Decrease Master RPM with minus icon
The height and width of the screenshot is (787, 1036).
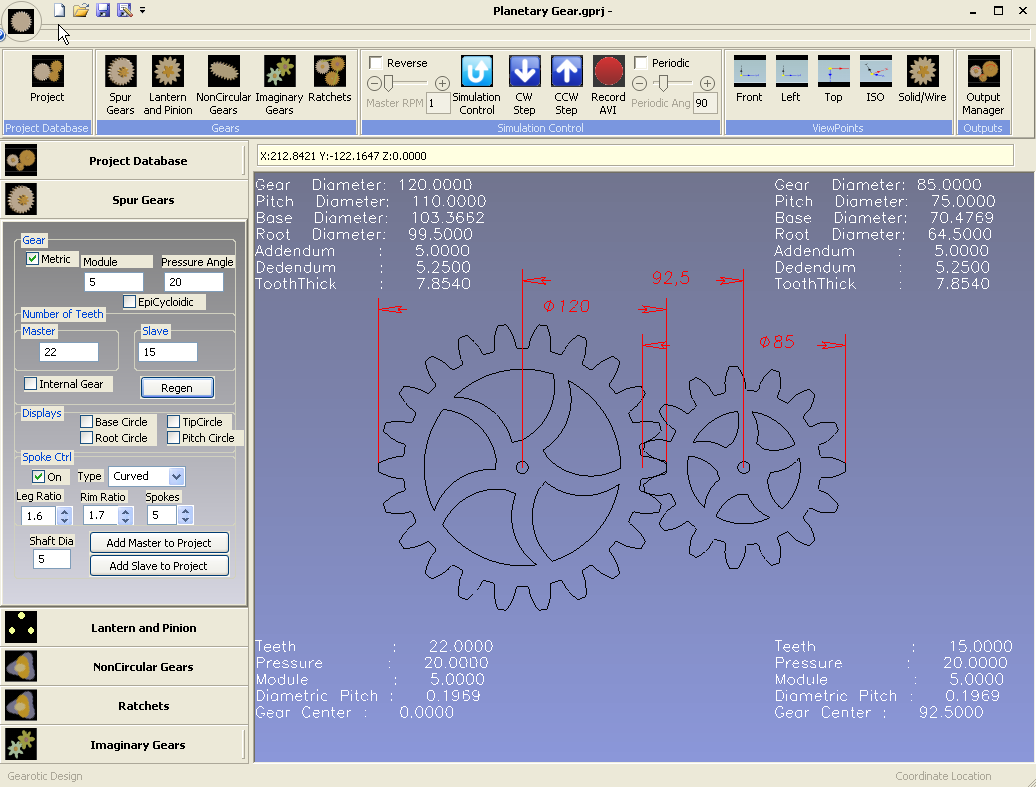(x=374, y=83)
